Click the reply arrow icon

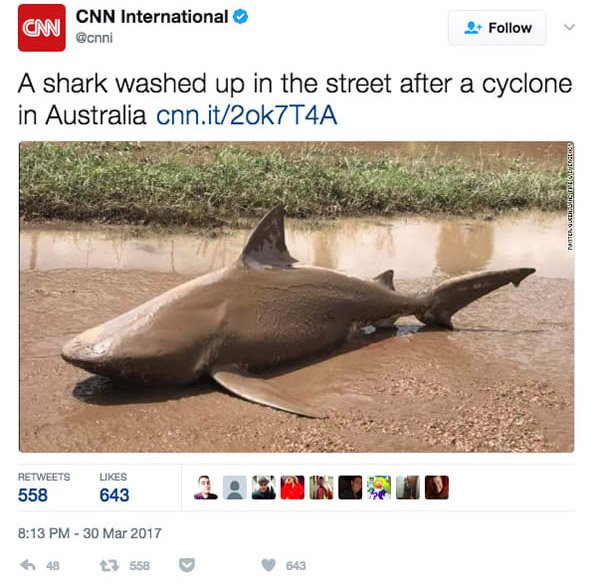click(x=28, y=565)
